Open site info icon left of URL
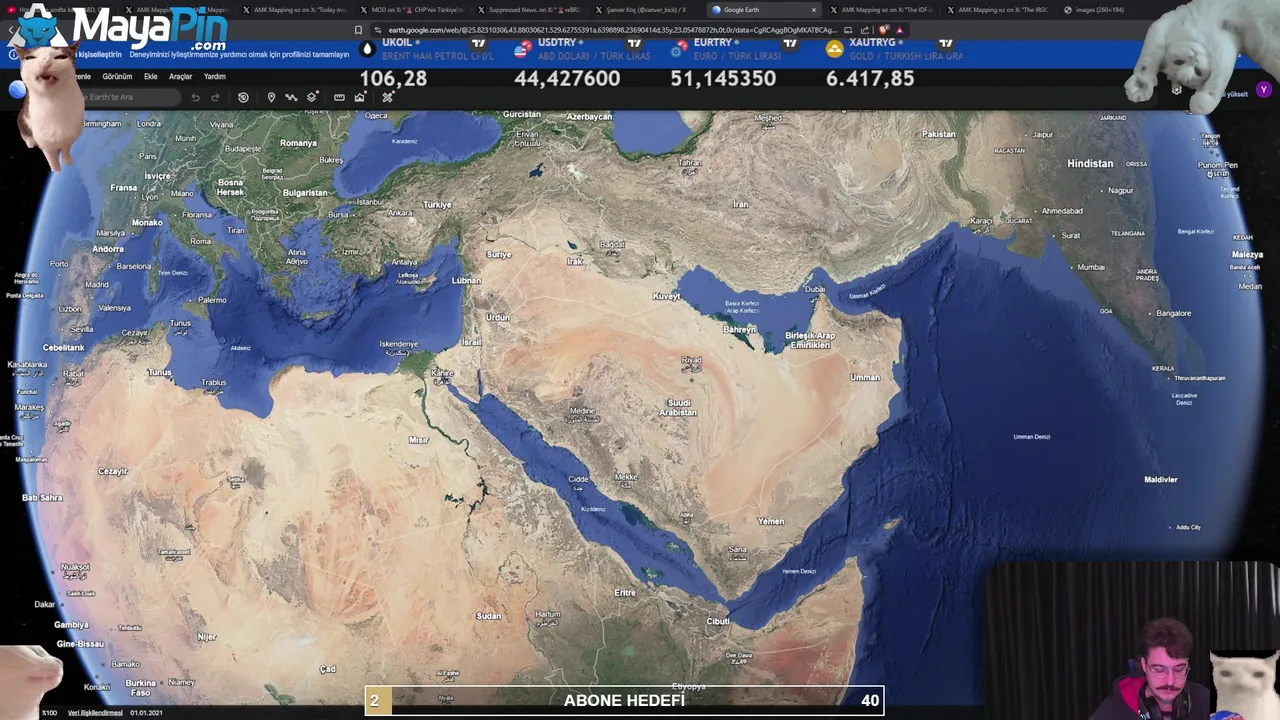The width and height of the screenshot is (1280, 720). [377, 30]
